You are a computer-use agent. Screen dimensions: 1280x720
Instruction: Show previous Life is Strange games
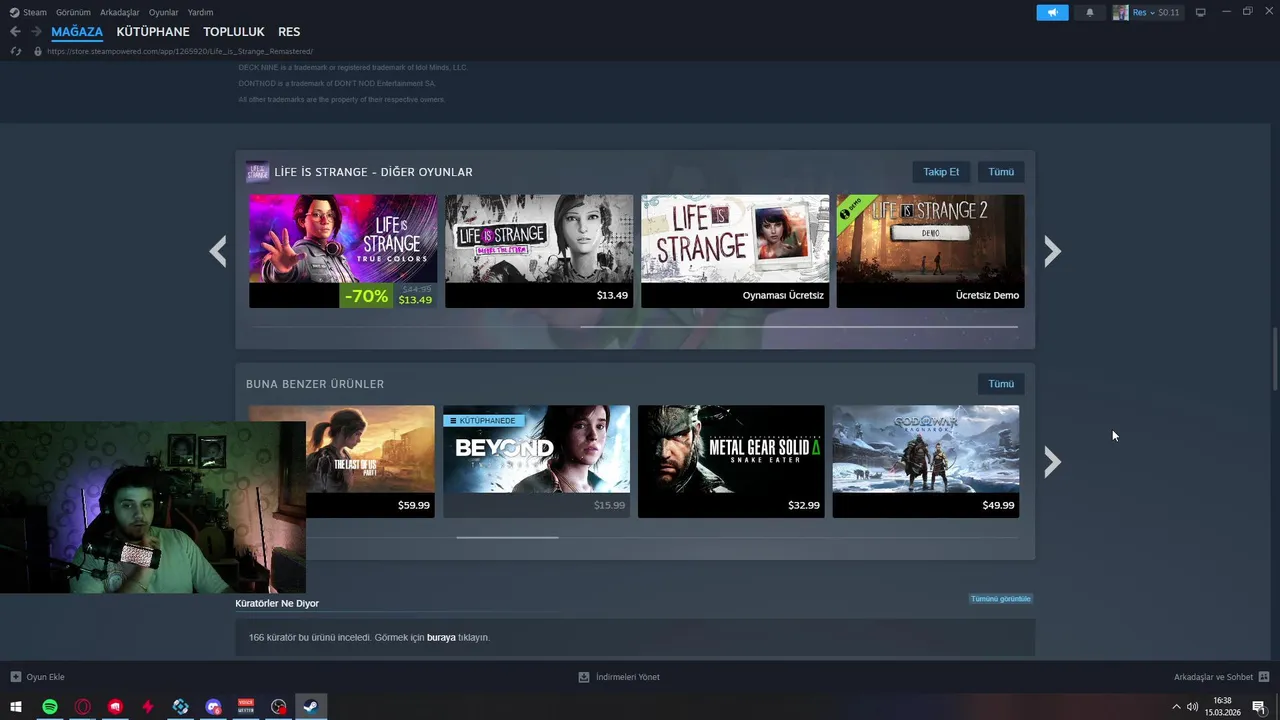click(x=218, y=251)
